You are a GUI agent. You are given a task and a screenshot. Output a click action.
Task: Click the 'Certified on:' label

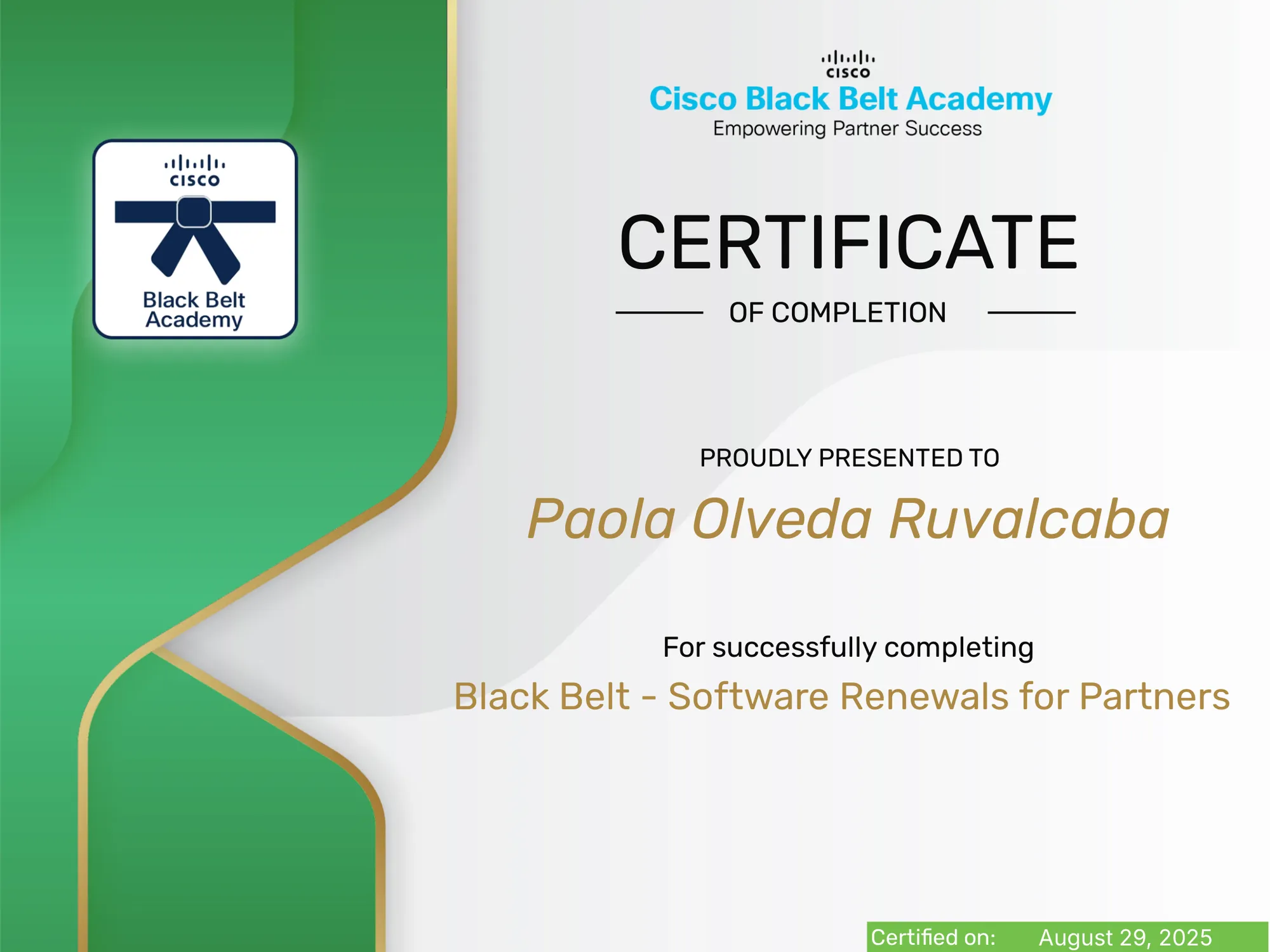(933, 937)
